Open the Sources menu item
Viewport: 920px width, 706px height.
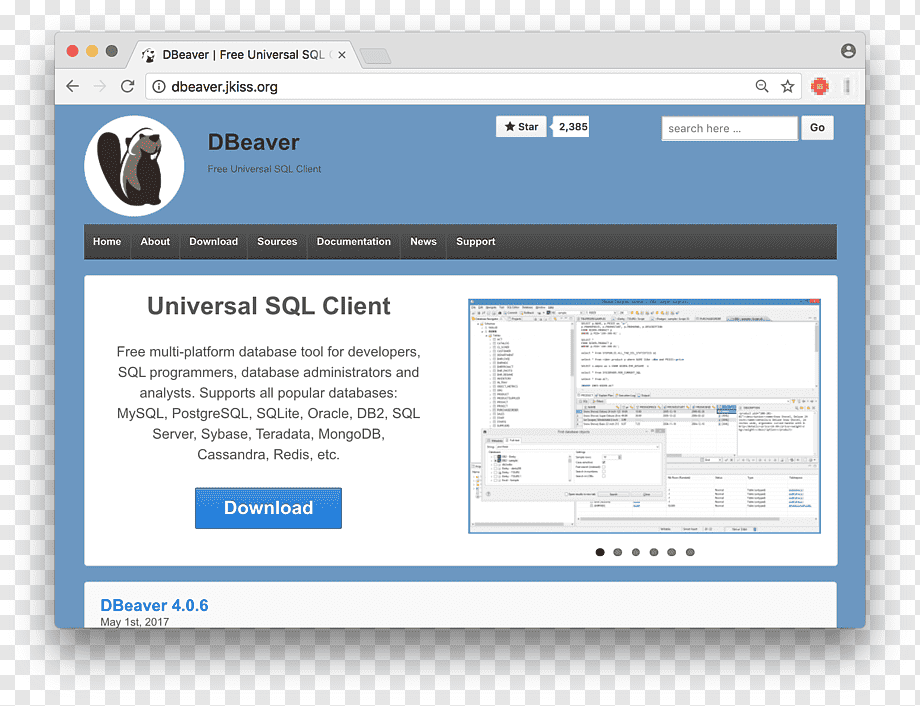277,242
